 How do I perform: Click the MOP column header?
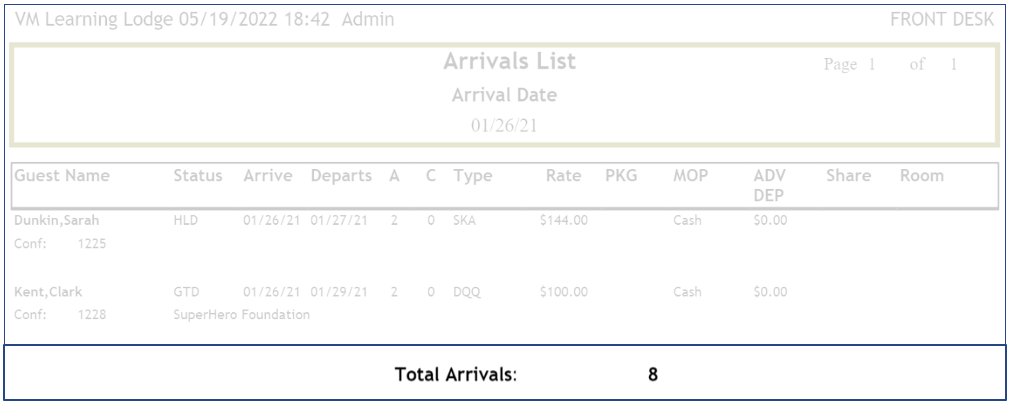point(690,176)
